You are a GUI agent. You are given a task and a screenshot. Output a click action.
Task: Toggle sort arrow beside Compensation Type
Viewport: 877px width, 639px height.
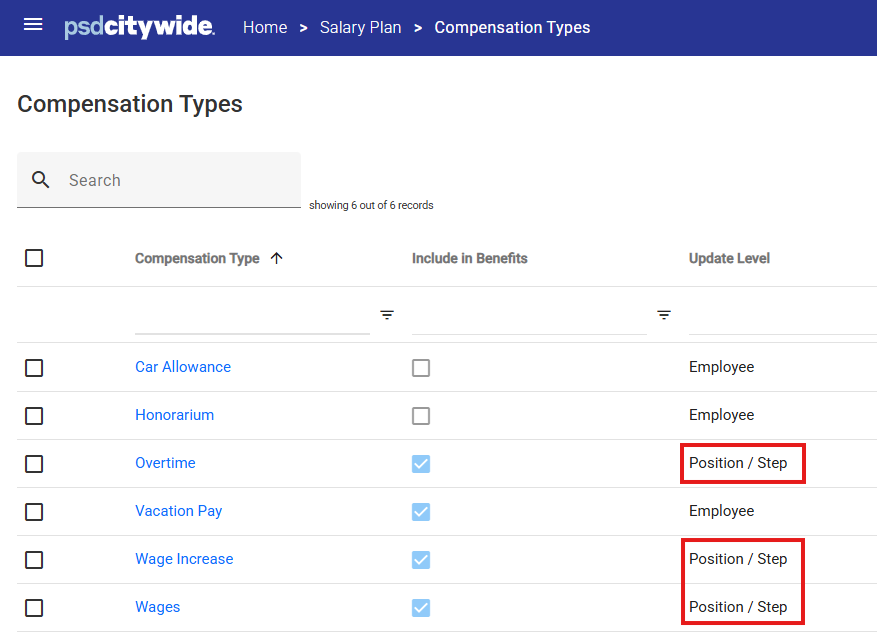[276, 258]
